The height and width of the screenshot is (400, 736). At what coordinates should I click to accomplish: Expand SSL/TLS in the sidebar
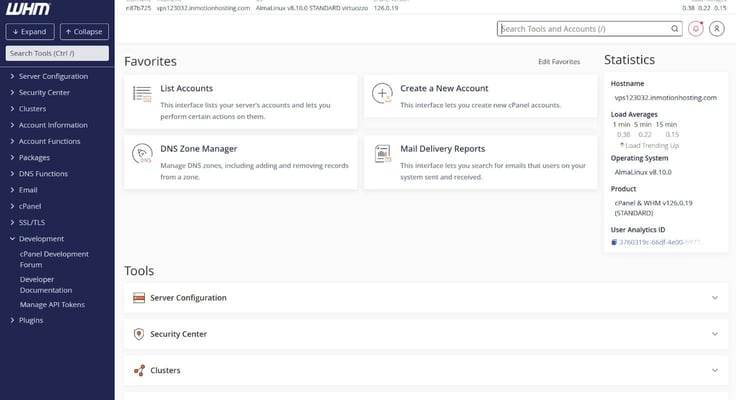click(x=12, y=223)
